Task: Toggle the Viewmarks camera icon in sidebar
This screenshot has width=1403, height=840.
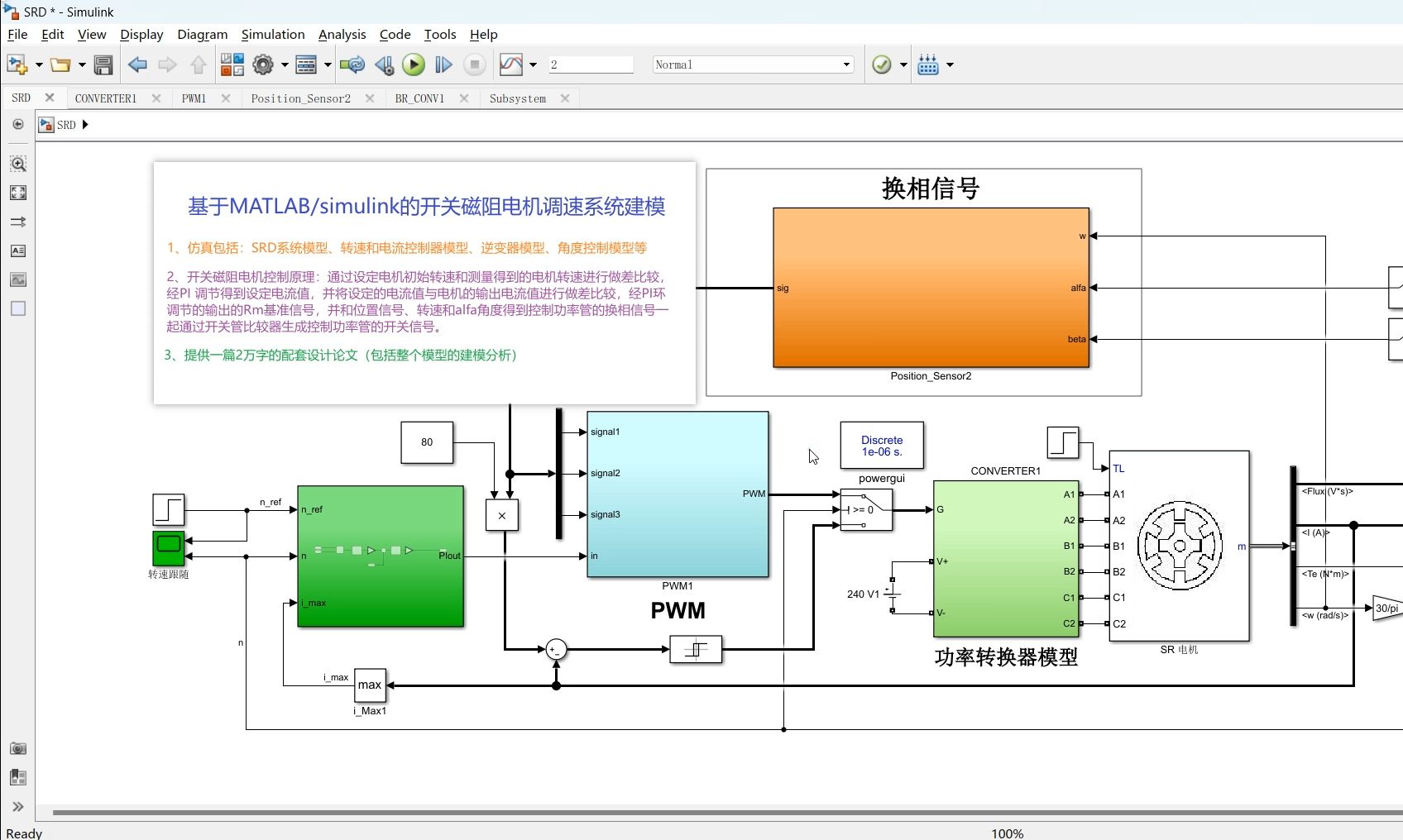Action: tap(17, 748)
